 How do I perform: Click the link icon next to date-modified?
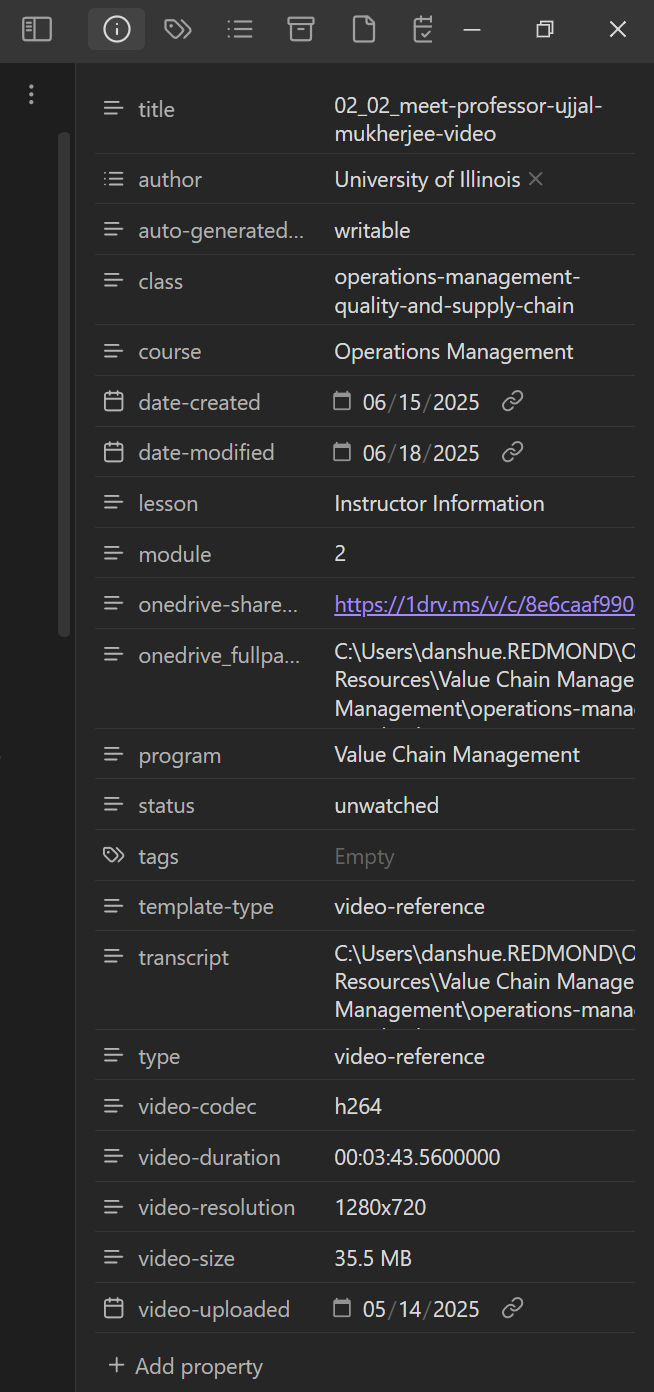pos(512,452)
